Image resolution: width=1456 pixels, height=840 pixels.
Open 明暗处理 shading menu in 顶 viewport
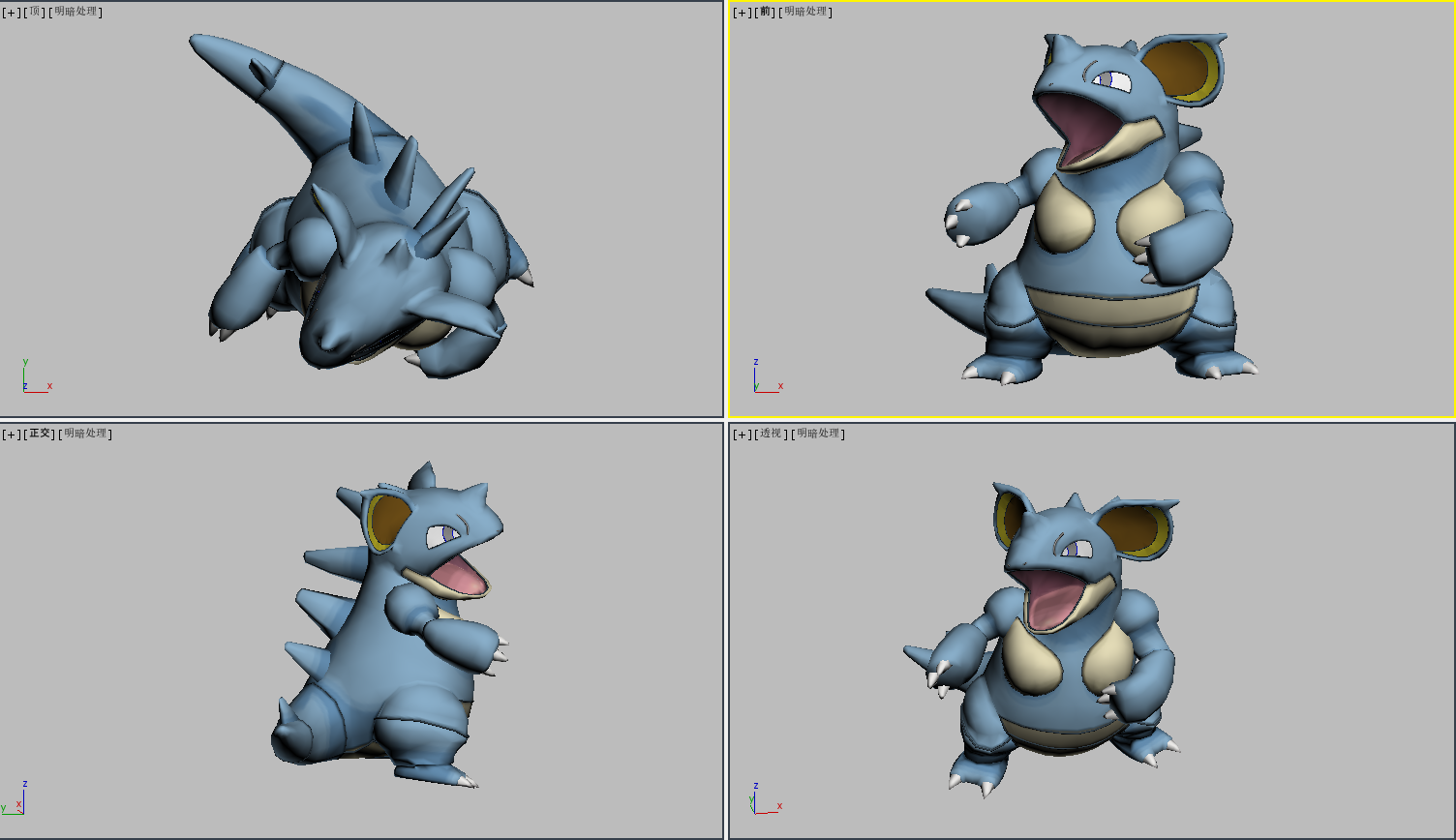pos(76,12)
